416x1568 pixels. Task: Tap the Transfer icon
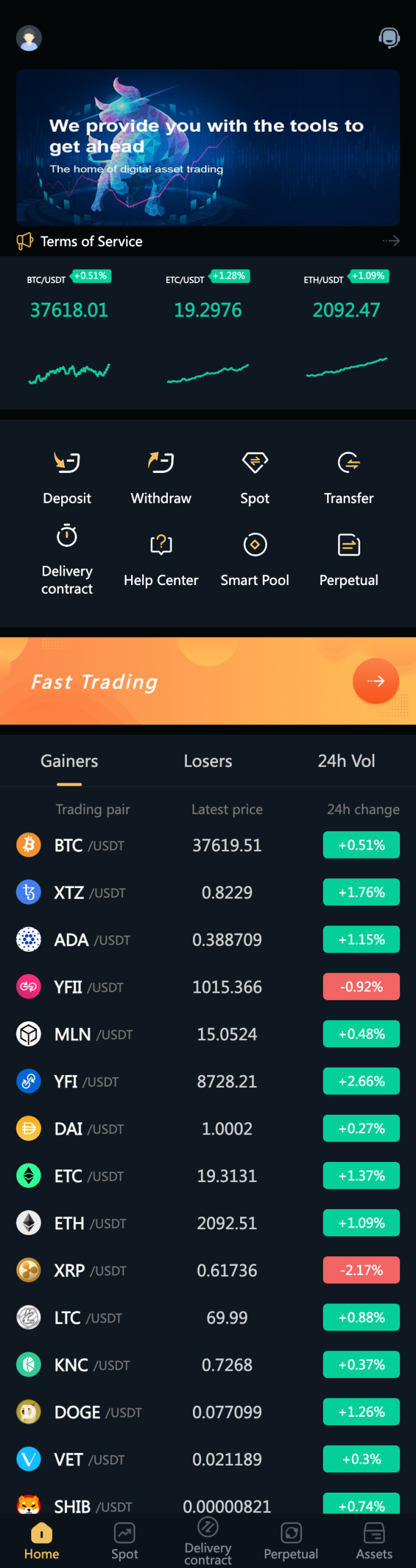pos(349,462)
